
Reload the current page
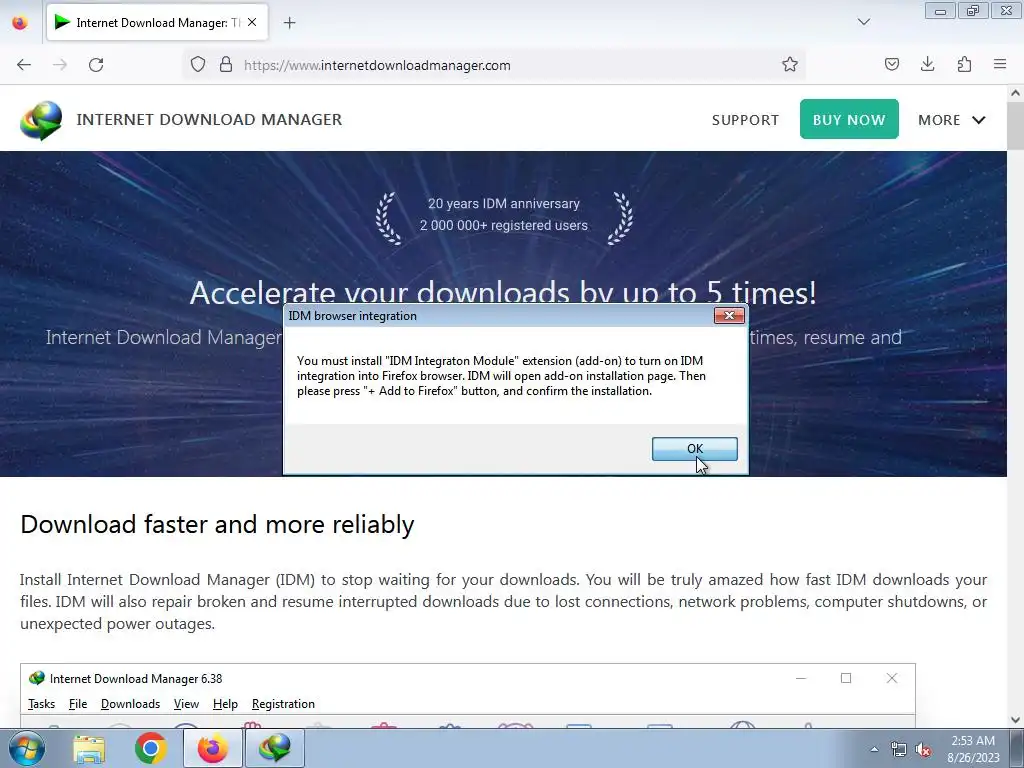tap(96, 65)
